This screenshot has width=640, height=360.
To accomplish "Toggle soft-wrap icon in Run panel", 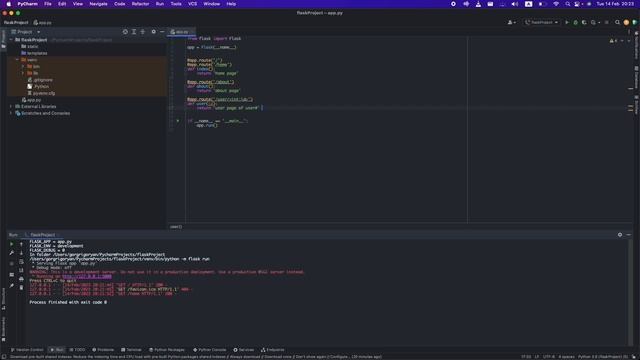I will click(x=21, y=262).
